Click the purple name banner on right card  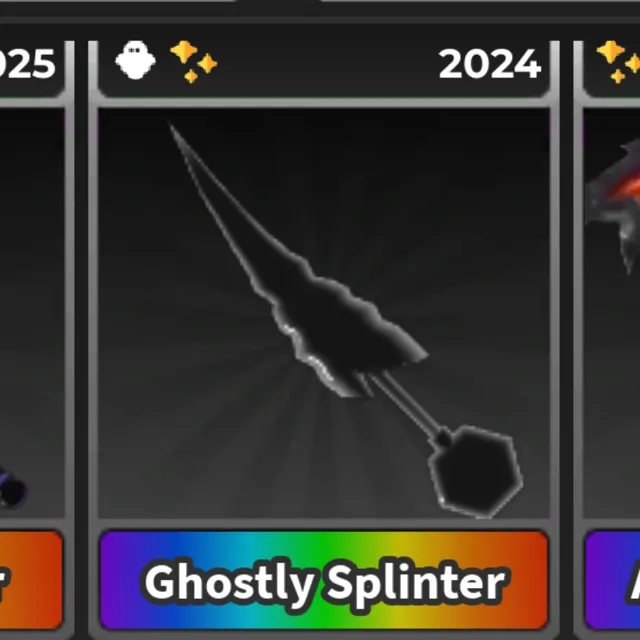[x=612, y=580]
